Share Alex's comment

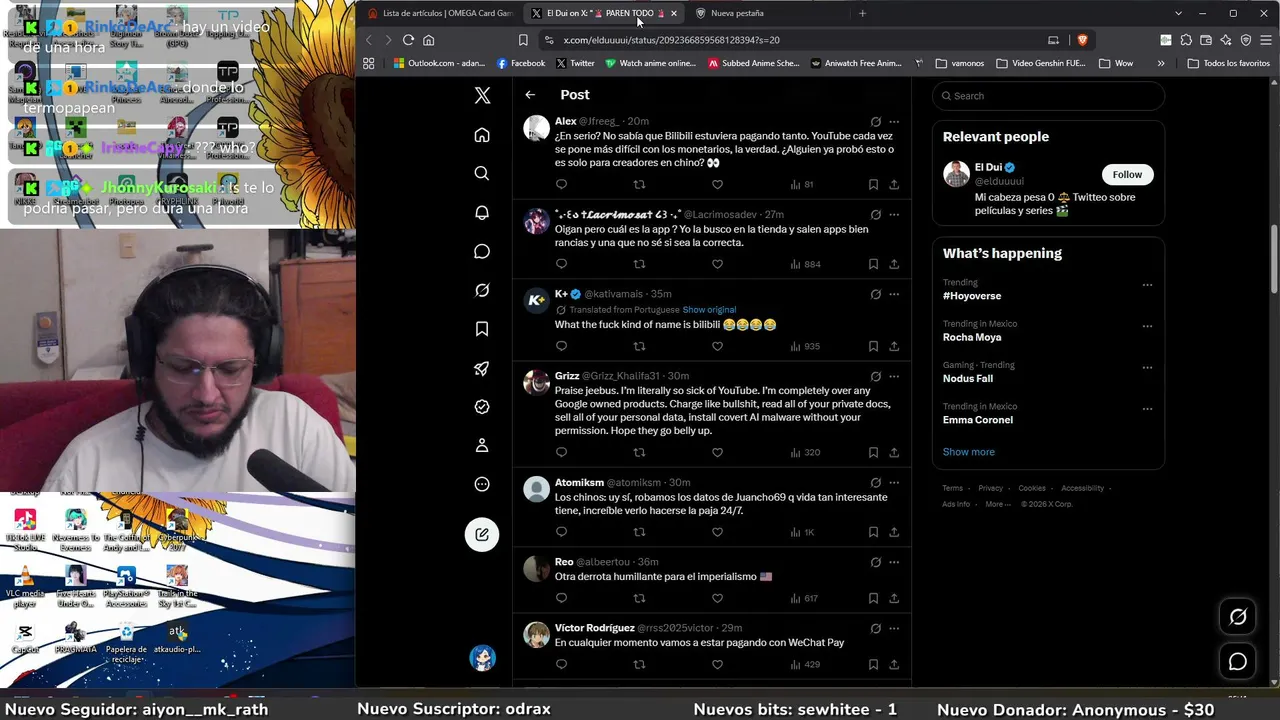[x=894, y=184]
